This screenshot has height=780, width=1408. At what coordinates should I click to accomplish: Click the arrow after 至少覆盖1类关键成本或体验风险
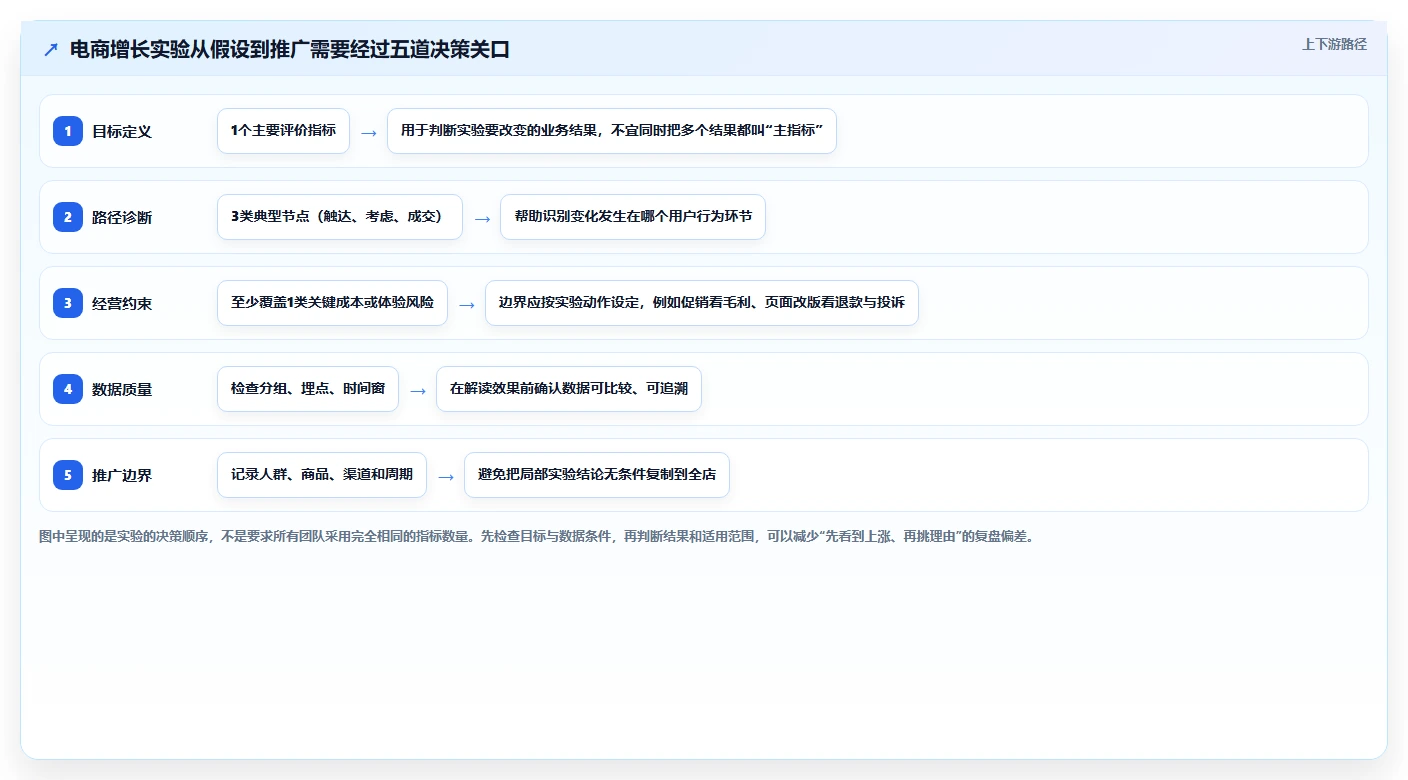click(467, 304)
